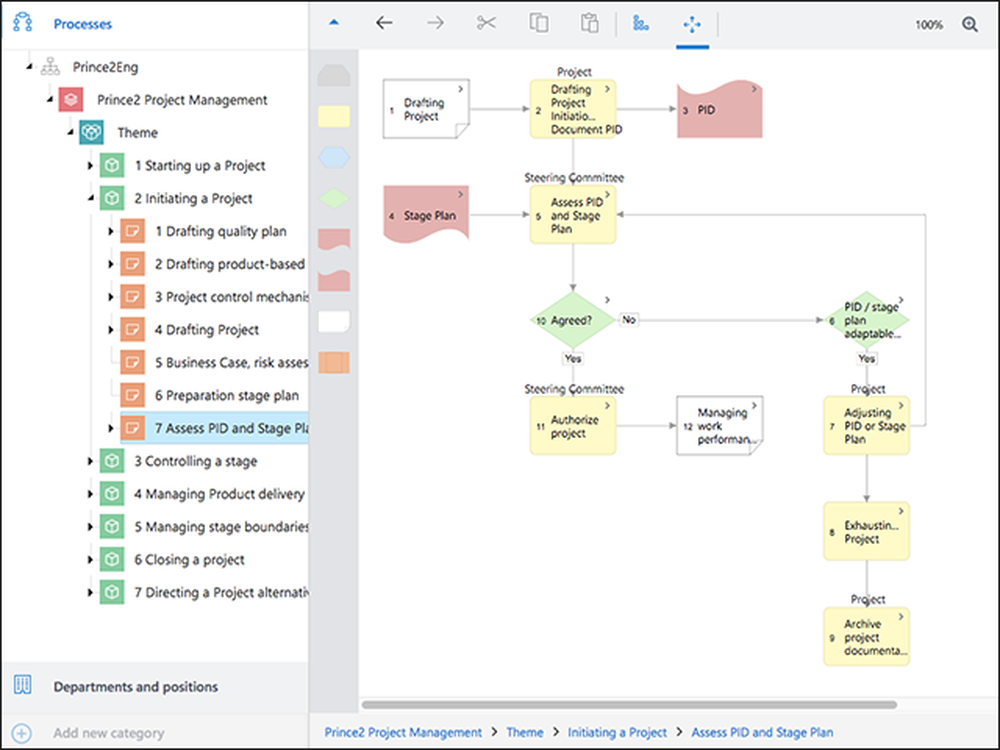Select tree item 7 Directing a Project
Image resolution: width=1000 pixels, height=750 pixels.
[221, 592]
